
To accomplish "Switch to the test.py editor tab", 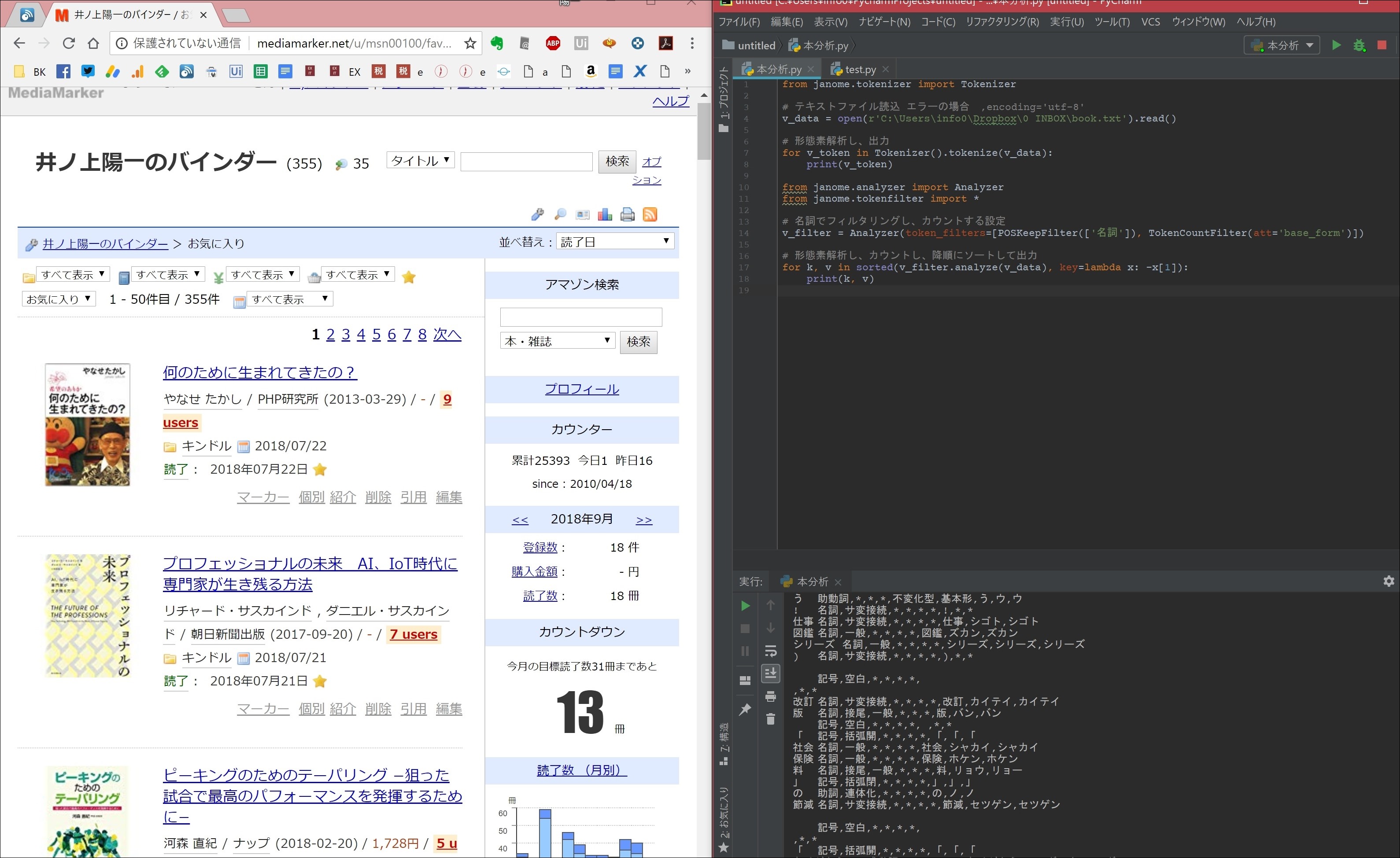I will coord(860,69).
